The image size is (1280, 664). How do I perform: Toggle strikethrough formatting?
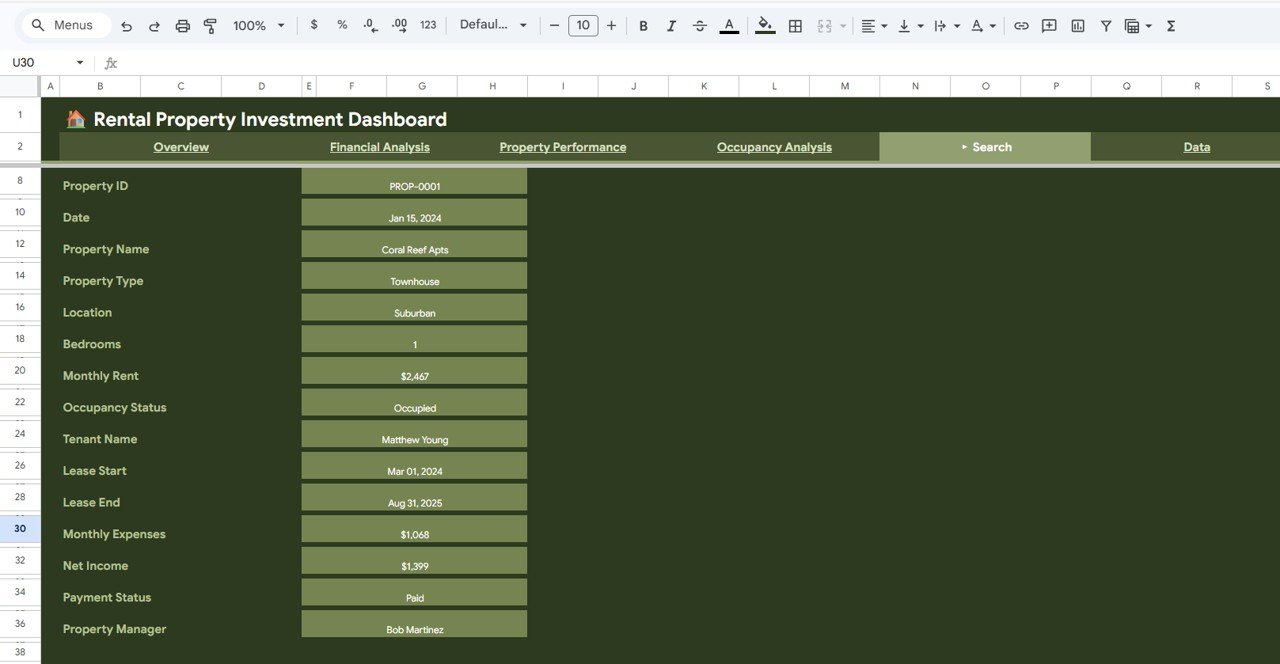(x=699, y=25)
